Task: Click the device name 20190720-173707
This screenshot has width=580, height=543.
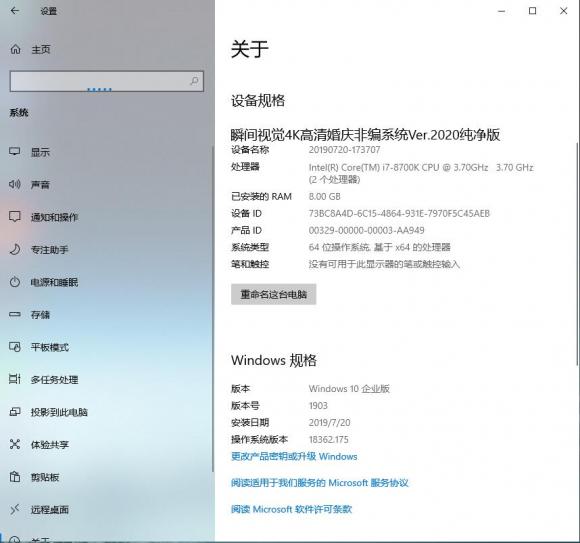Action: pyautogui.click(x=344, y=150)
